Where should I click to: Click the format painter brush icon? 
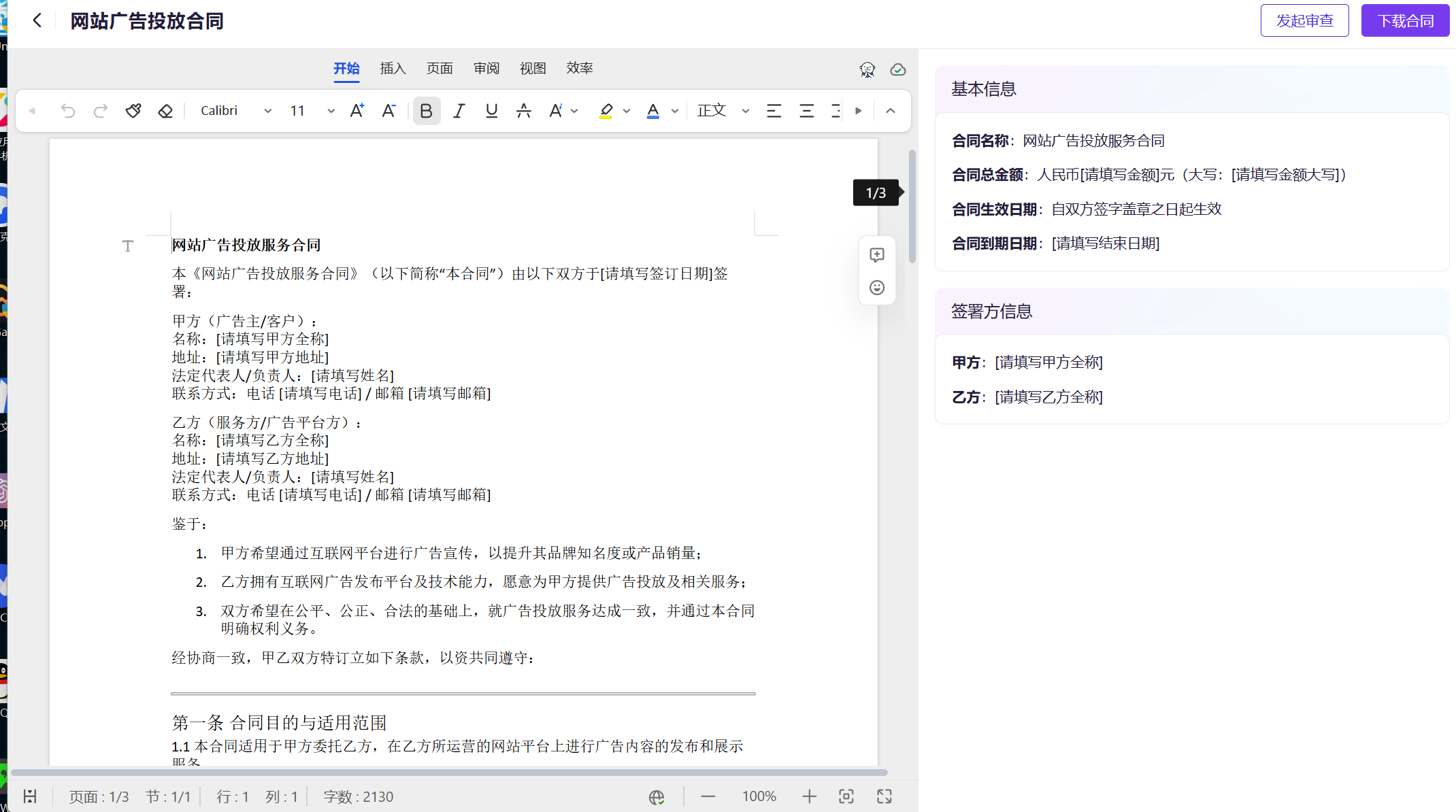pos(133,111)
